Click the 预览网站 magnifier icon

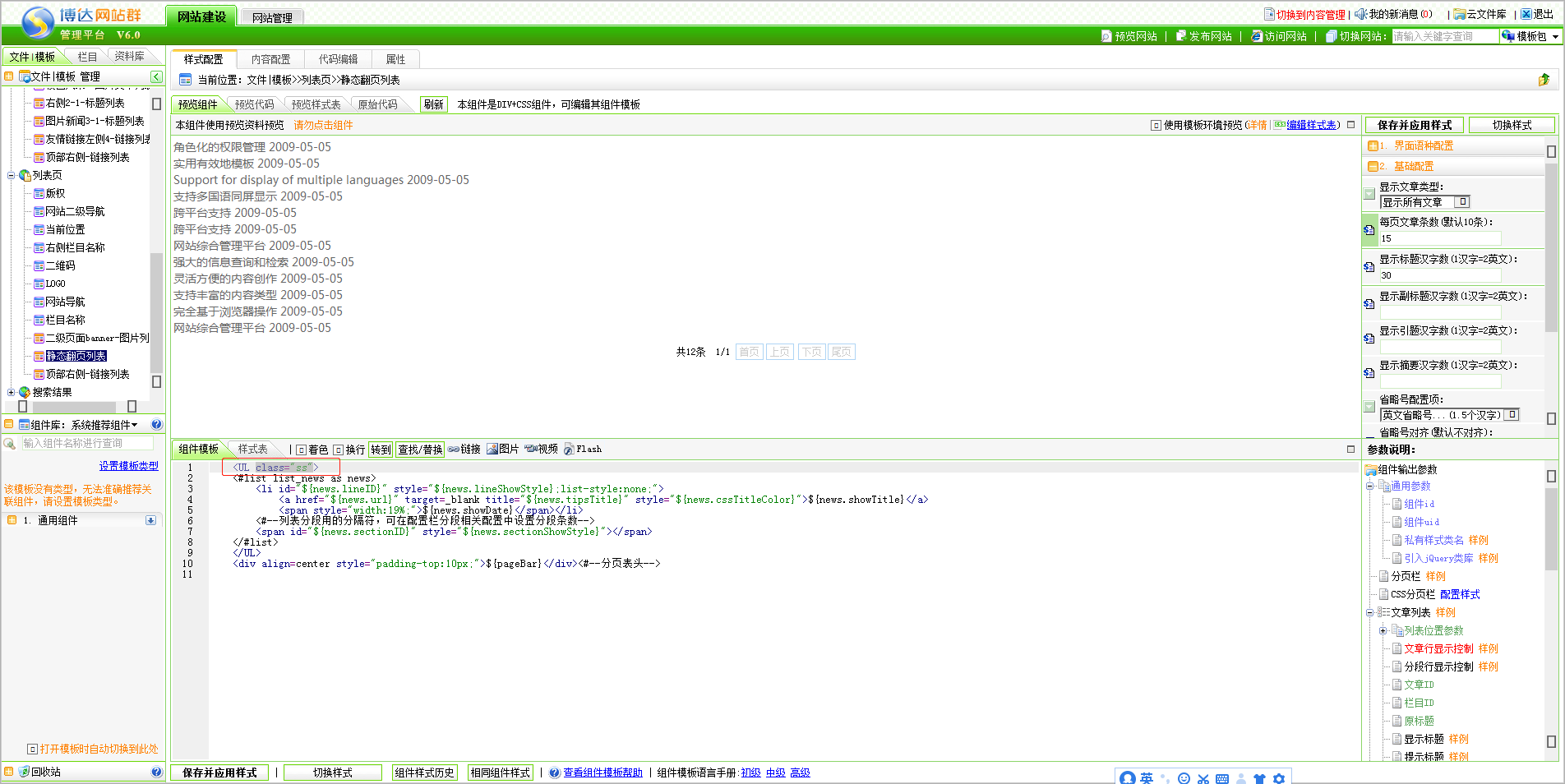1106,36
